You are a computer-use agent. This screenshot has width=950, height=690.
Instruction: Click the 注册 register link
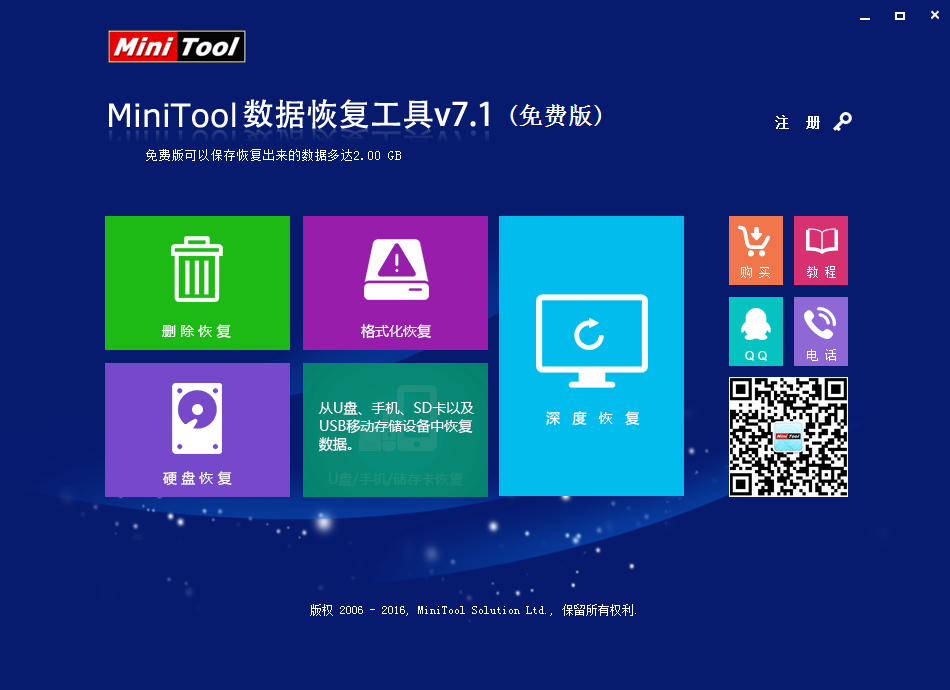pyautogui.click(x=797, y=123)
